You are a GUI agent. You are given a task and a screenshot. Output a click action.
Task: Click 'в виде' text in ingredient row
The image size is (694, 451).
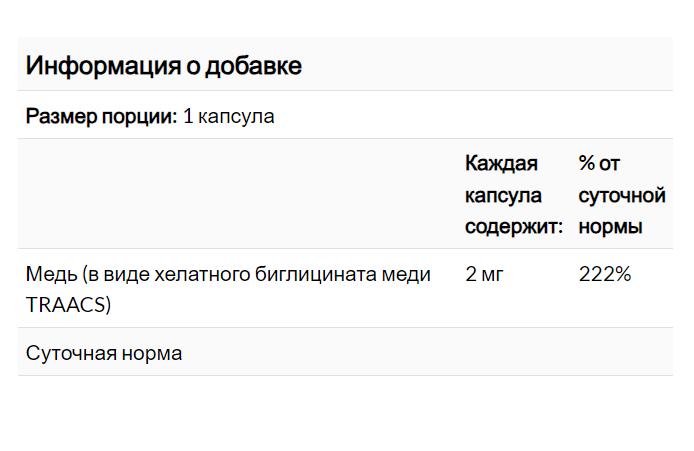tap(116, 275)
